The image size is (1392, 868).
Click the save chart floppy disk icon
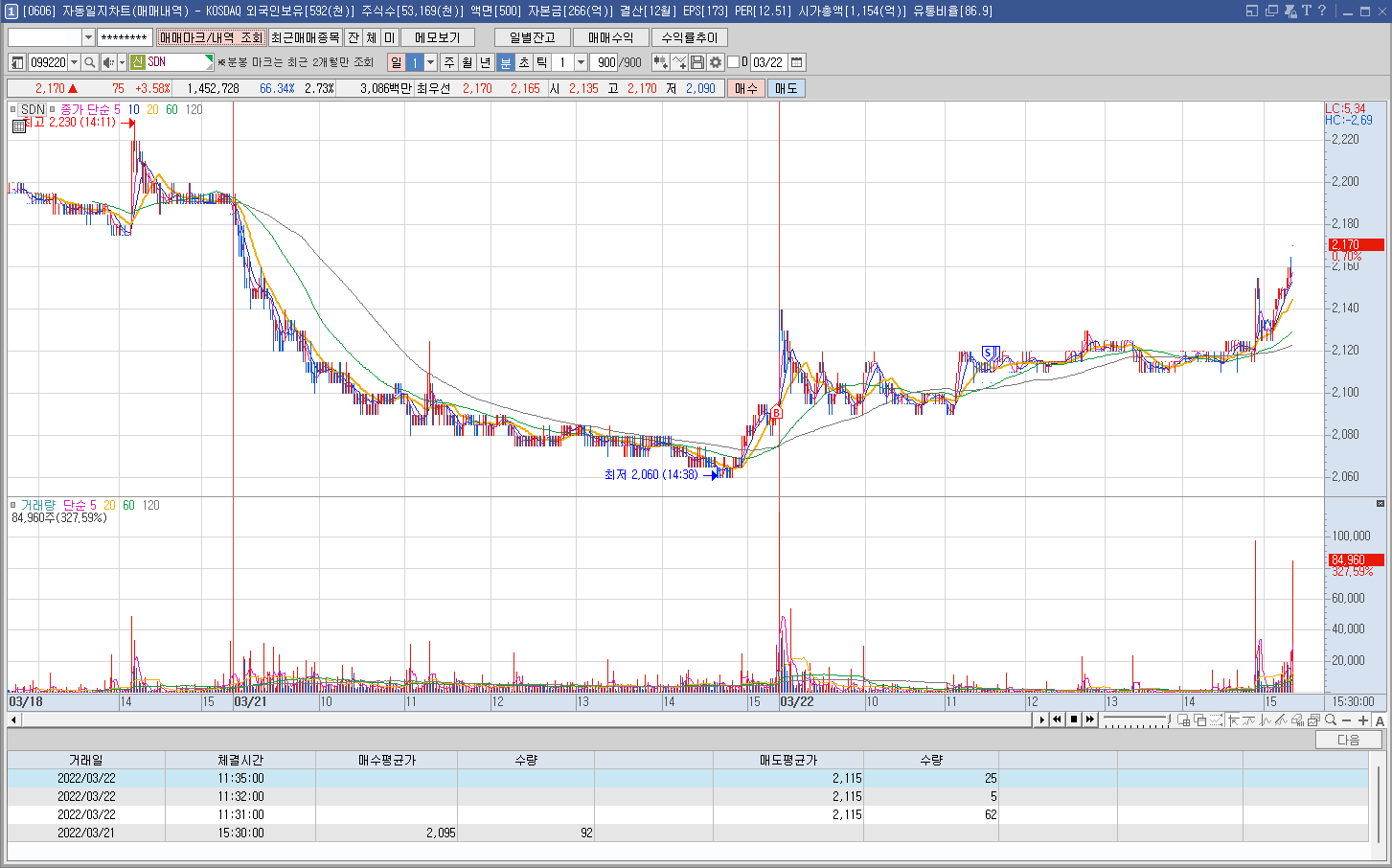(697, 62)
